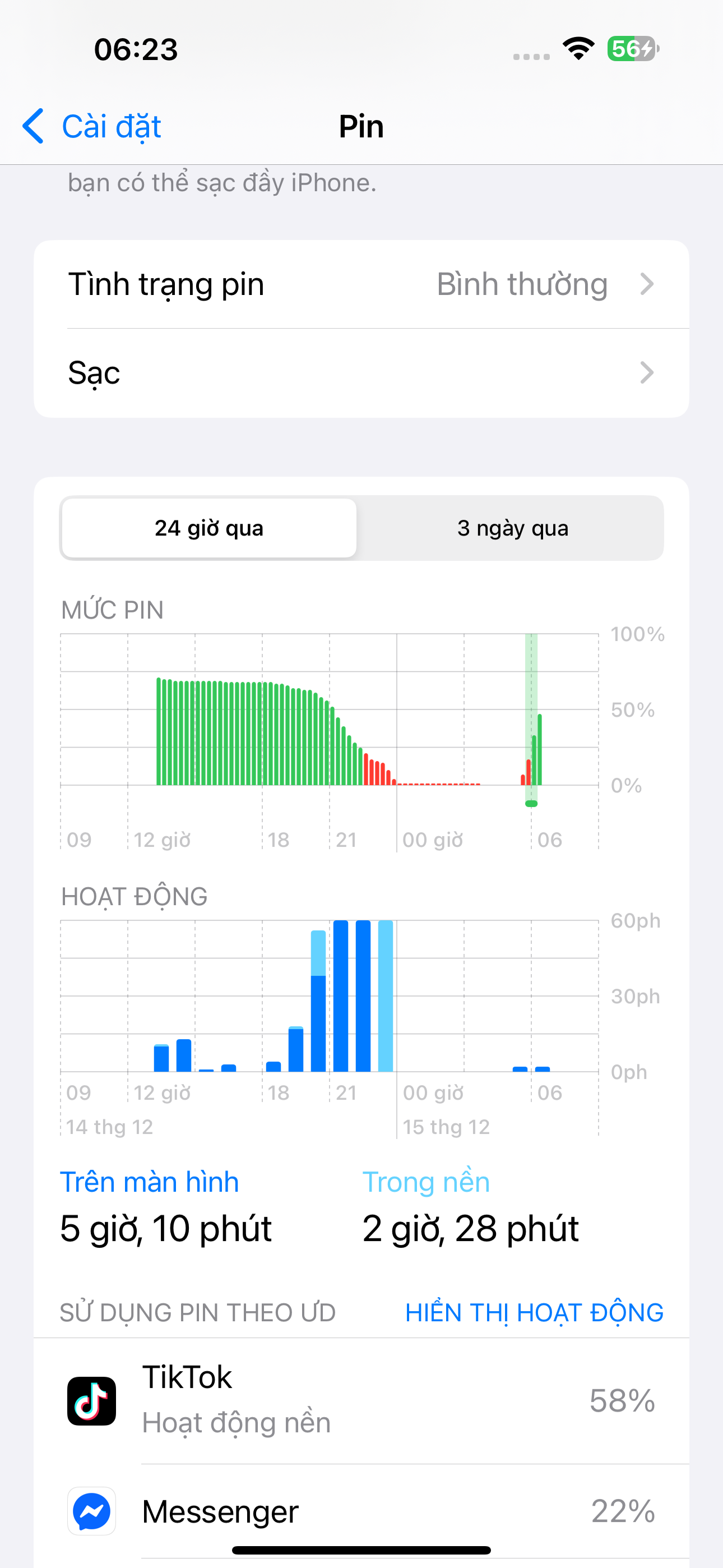The image size is (723, 1568).
Task: Tap the battery charging indicator
Action: 633,49
